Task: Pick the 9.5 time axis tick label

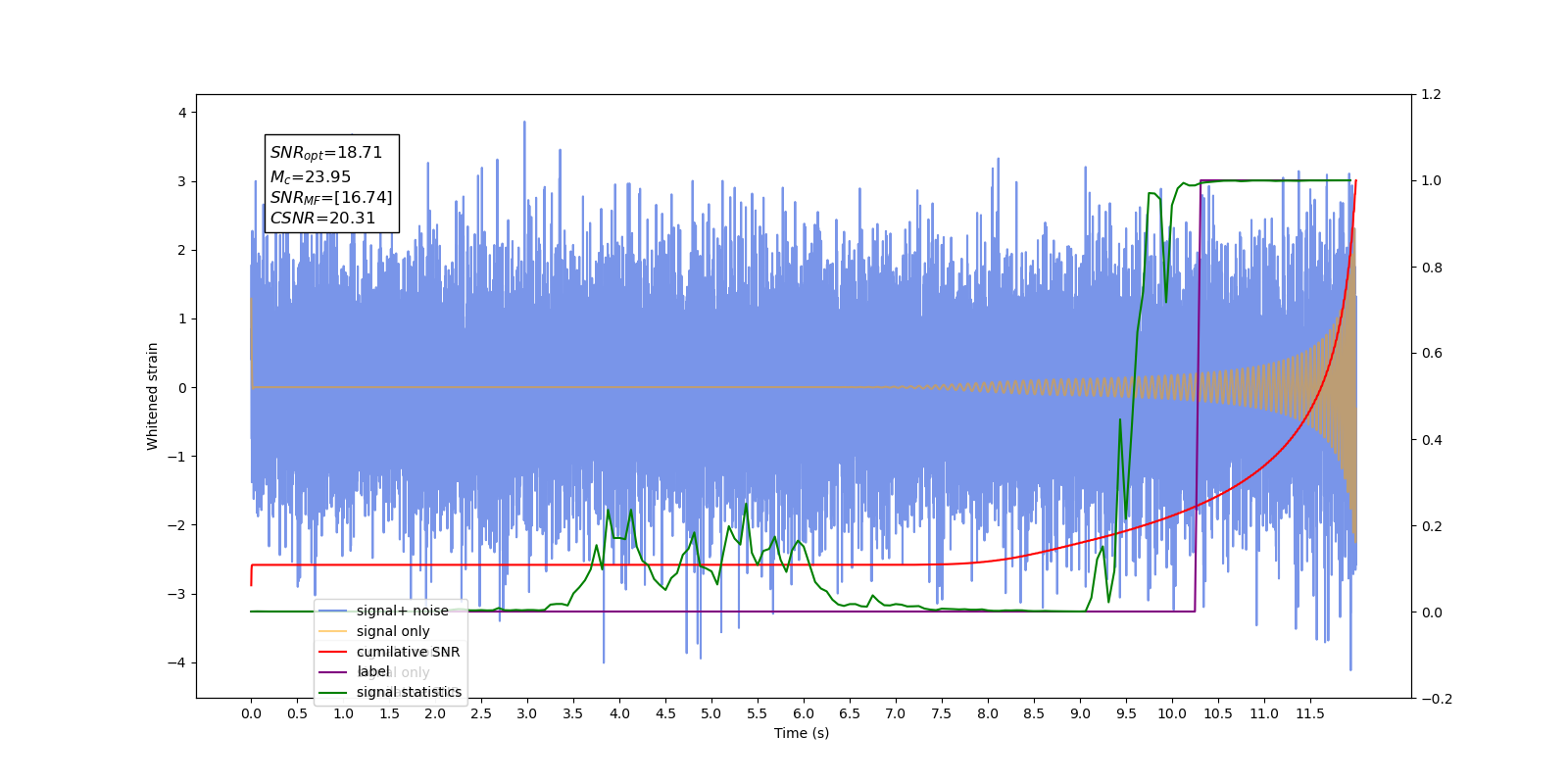Action: pos(1126,713)
